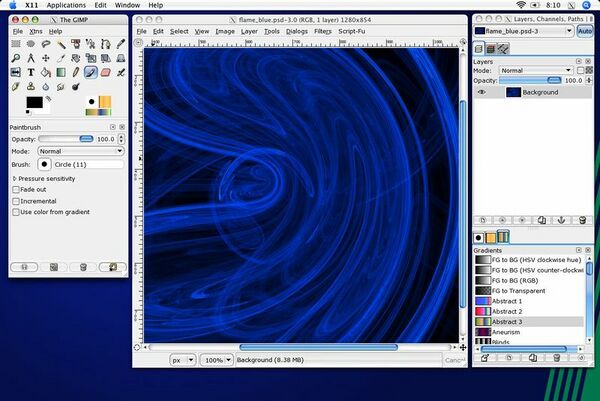Click the foreground black color swatch
Screen dimensions: 600x401
[32, 102]
